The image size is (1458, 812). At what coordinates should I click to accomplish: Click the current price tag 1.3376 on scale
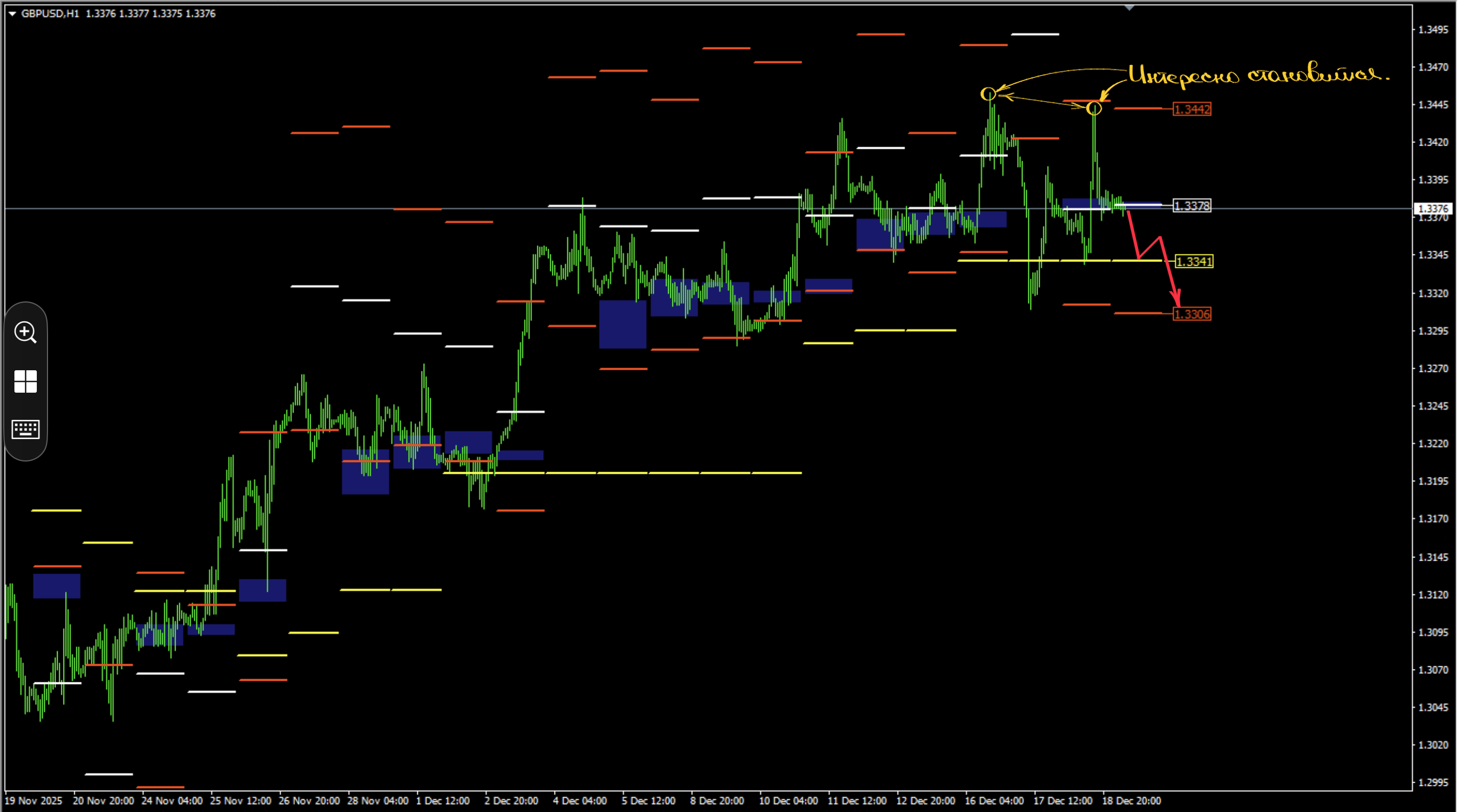pos(1433,209)
